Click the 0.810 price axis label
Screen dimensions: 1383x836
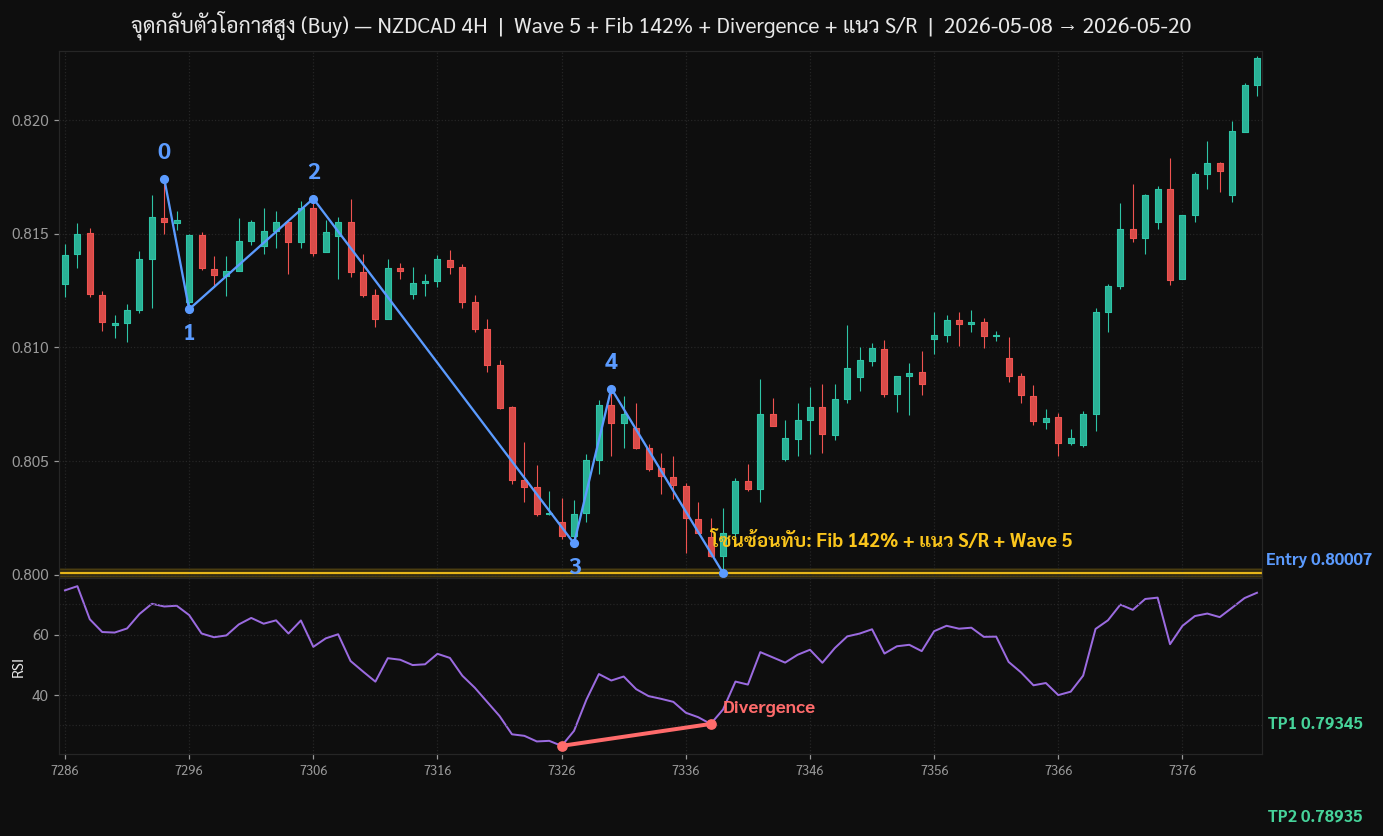30,348
